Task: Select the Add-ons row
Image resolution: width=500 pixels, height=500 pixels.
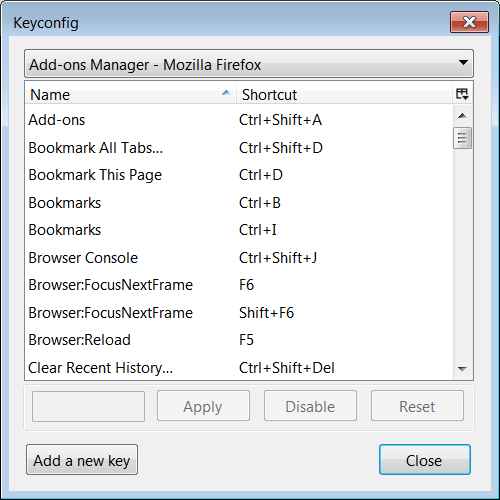Action: pyautogui.click(x=239, y=120)
